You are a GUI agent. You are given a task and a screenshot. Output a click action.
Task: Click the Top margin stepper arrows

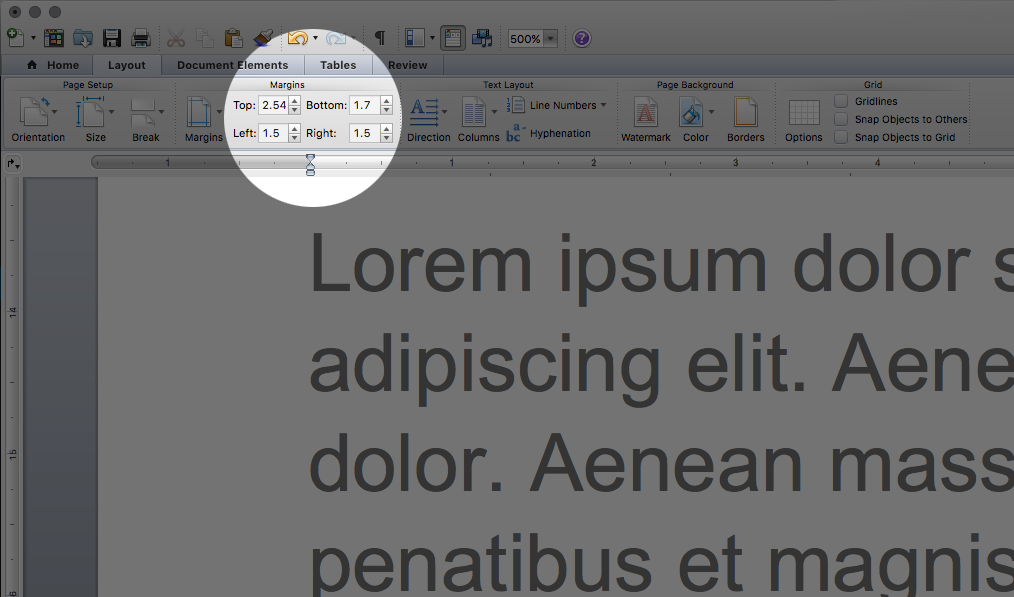[x=295, y=105]
